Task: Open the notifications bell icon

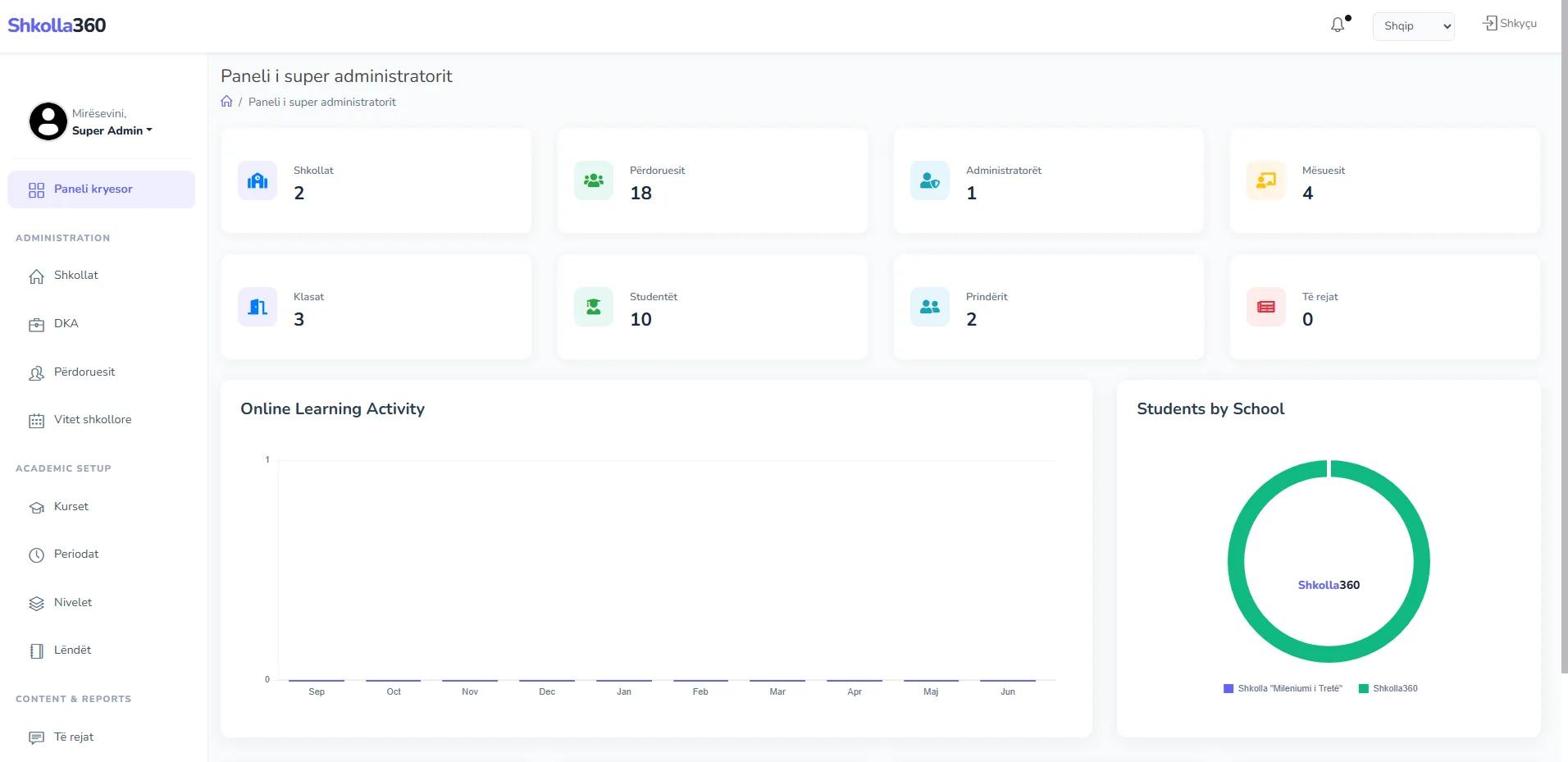Action: 1338,25
